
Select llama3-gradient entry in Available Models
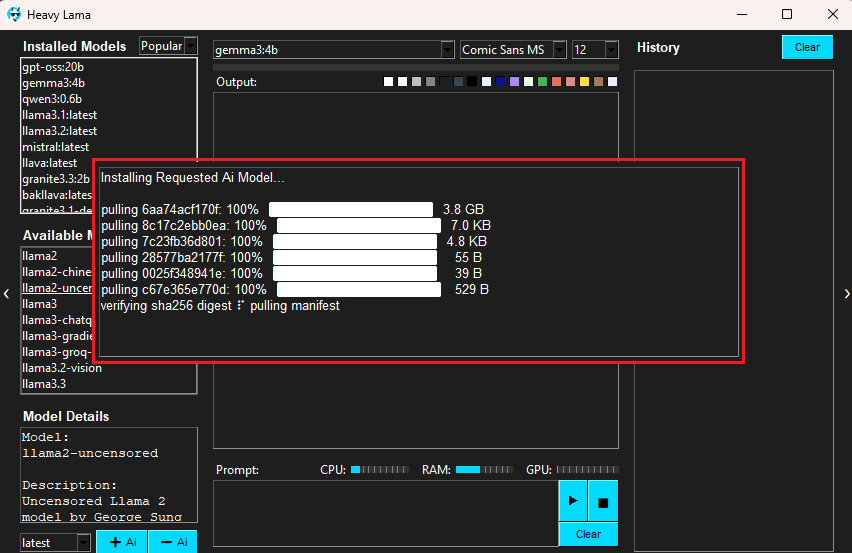click(x=57, y=336)
